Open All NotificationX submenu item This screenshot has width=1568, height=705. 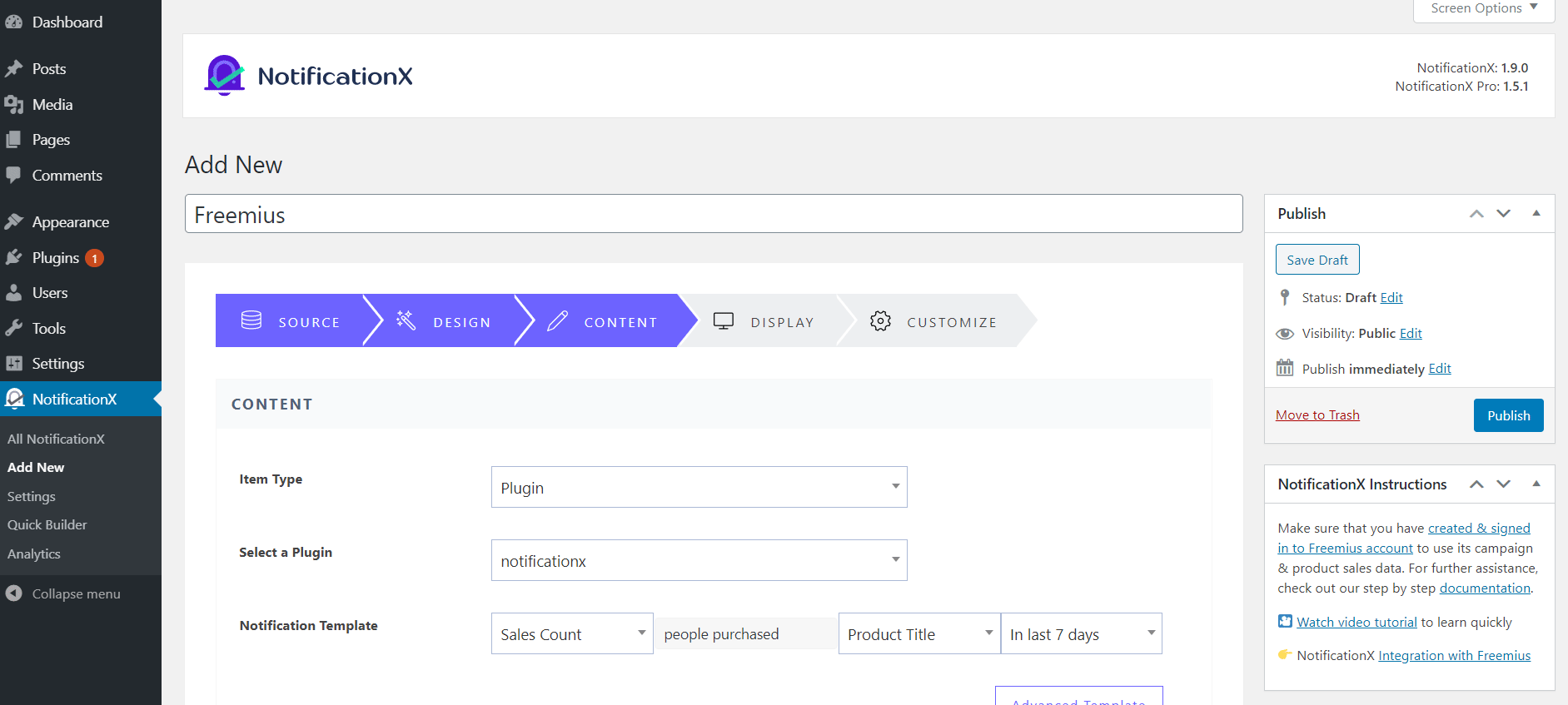(56, 439)
